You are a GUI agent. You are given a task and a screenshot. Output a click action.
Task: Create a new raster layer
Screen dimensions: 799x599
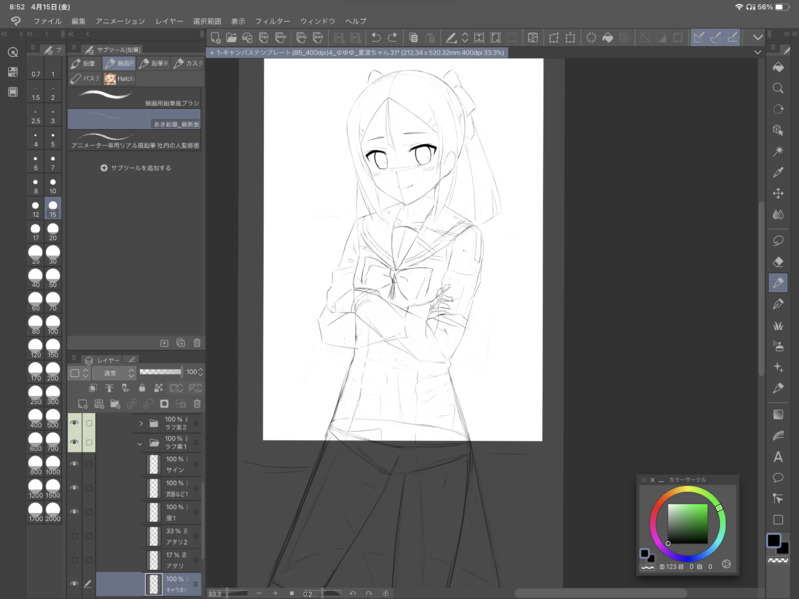tap(82, 404)
